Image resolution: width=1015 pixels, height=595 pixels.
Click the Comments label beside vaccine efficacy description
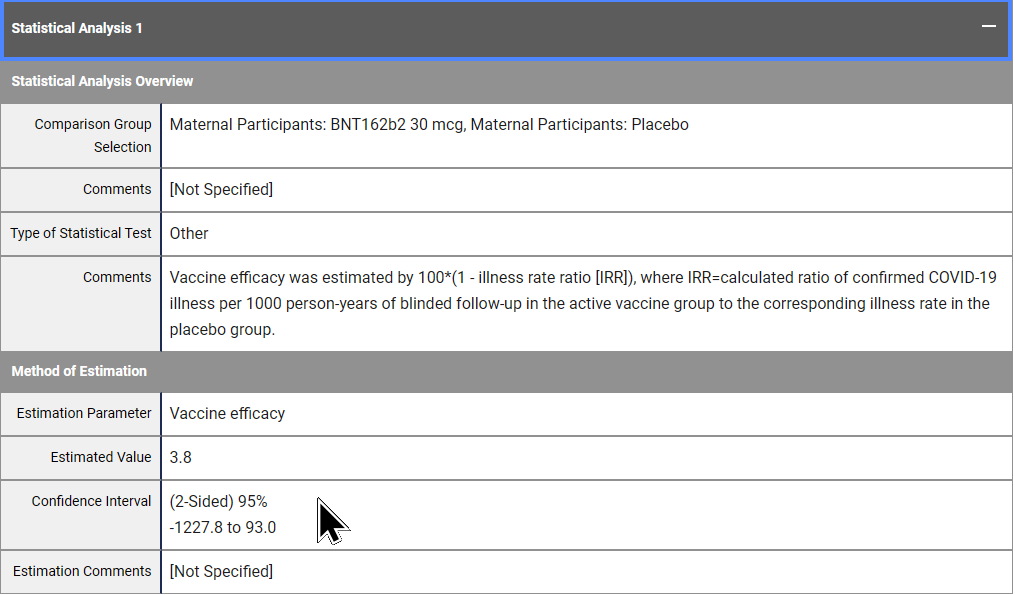(x=117, y=277)
